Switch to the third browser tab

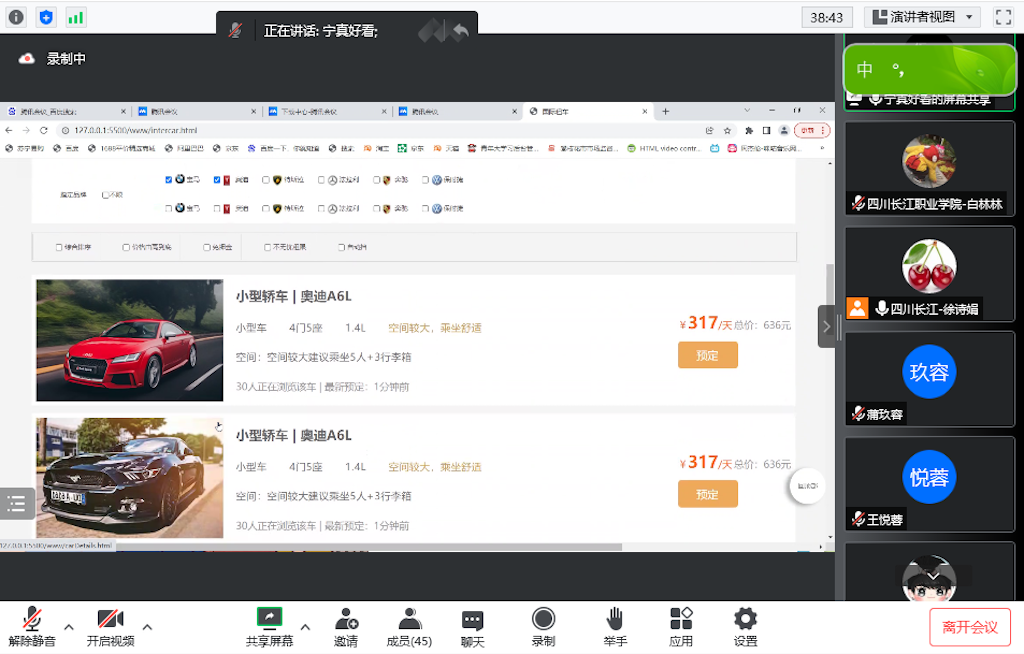[327, 111]
